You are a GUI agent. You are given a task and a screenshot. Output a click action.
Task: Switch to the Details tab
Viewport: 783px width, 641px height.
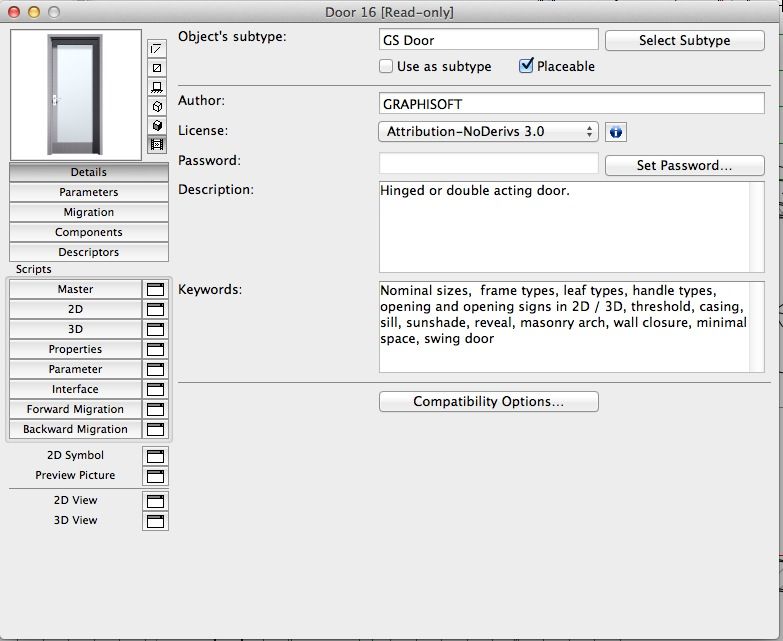coord(89,172)
